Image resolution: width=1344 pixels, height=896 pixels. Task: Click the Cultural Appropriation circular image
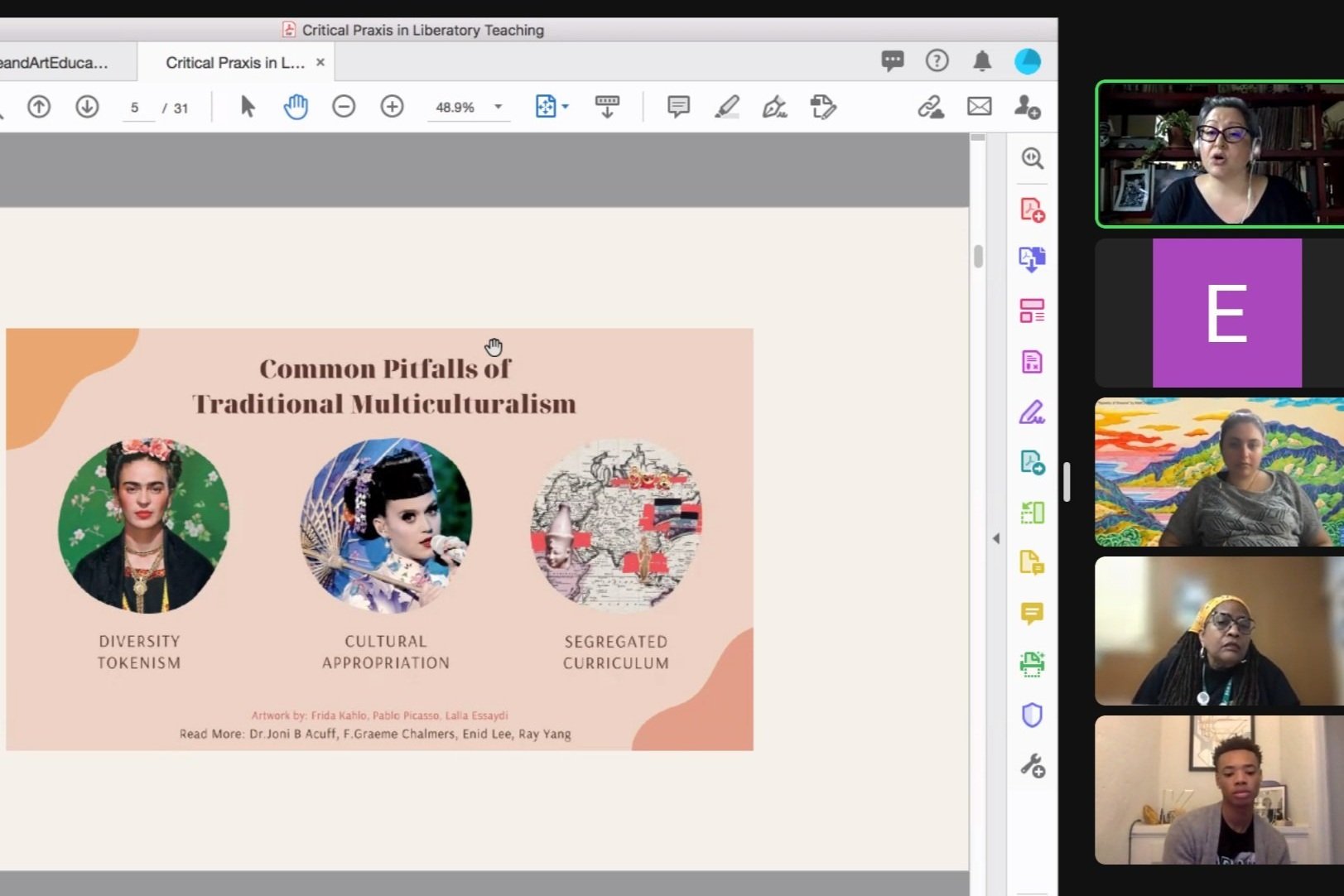coord(386,526)
